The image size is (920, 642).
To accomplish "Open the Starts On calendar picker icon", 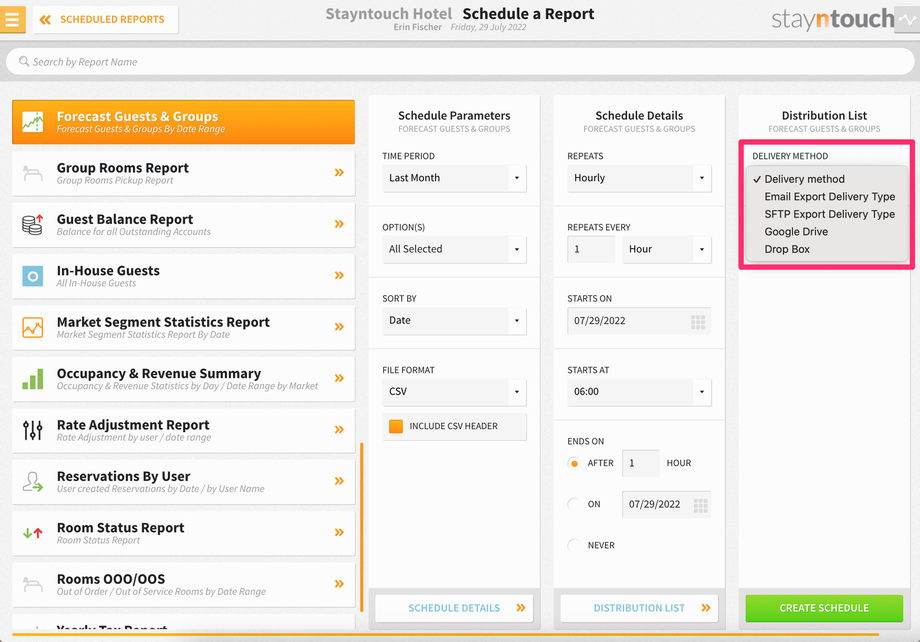I will coord(698,322).
